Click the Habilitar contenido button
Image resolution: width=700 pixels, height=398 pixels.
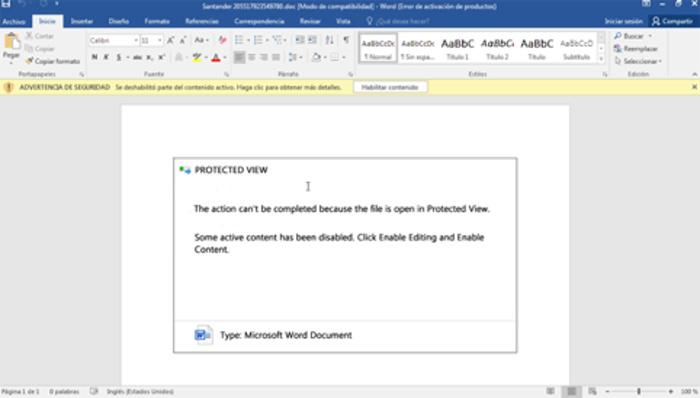click(x=390, y=87)
